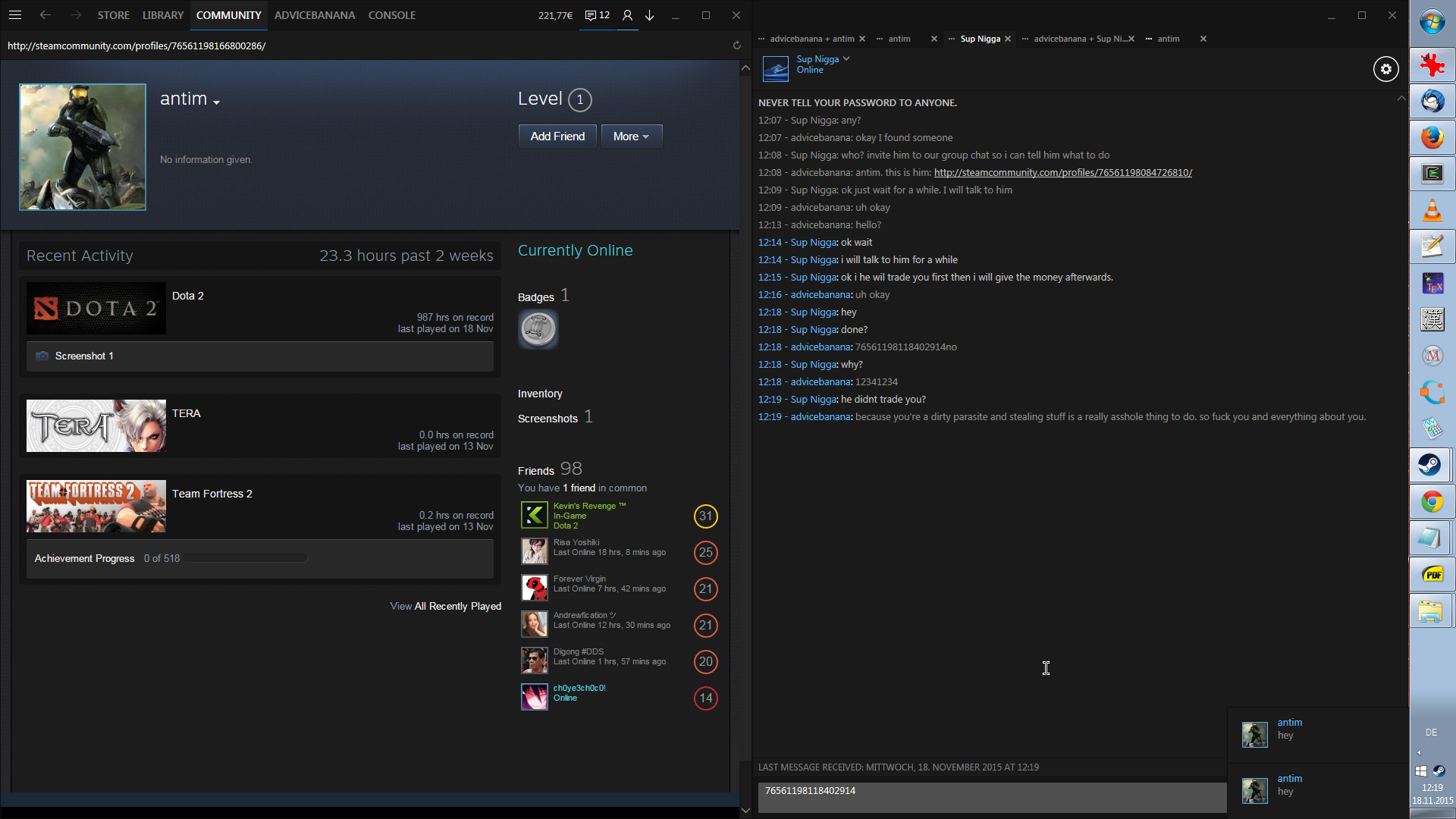Screen dimensions: 1456x819
Task: Open the first antim chat tab
Action: 899,39
